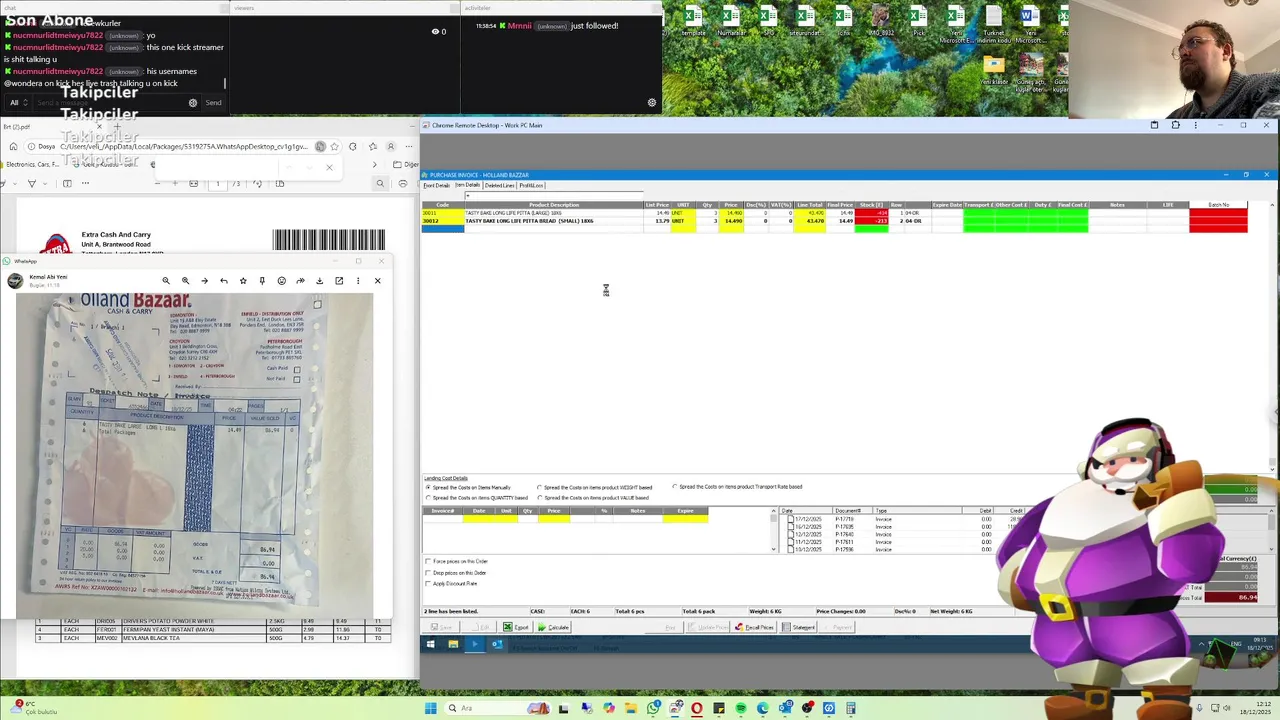Open Calculator from the taskbar
This screenshot has width=1280, height=720.
point(851,708)
